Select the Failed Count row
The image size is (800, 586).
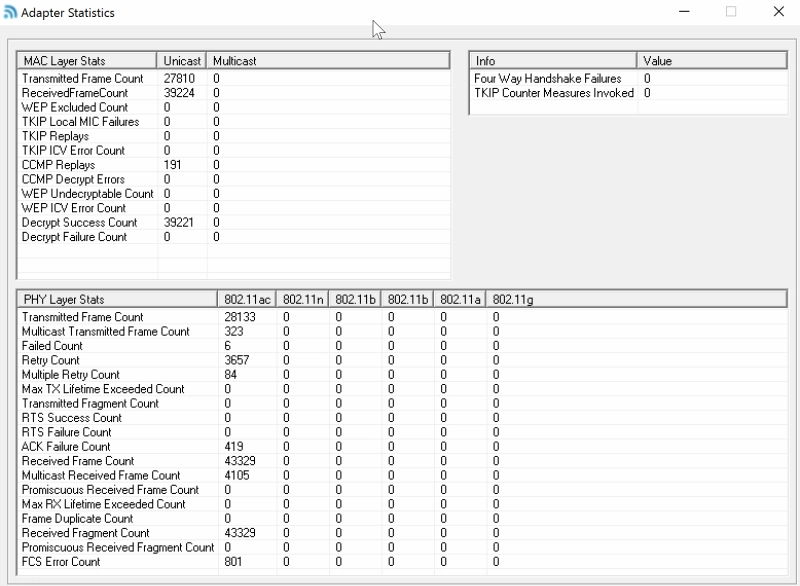point(402,346)
